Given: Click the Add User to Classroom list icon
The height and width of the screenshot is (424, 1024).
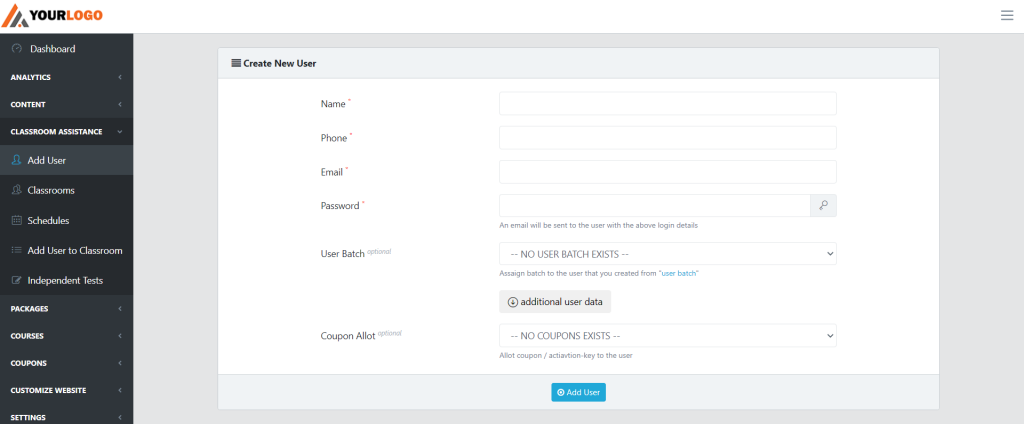Looking at the screenshot, I should [x=17, y=250].
